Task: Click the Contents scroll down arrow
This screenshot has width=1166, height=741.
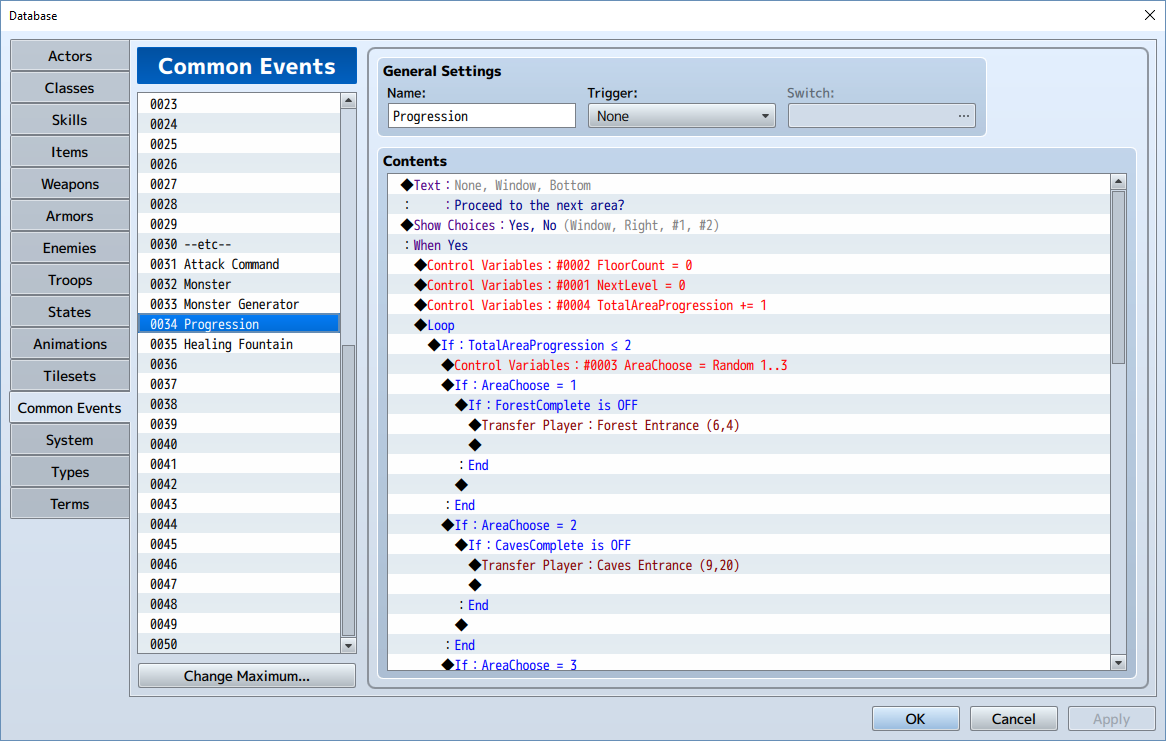Action: coord(1118,662)
